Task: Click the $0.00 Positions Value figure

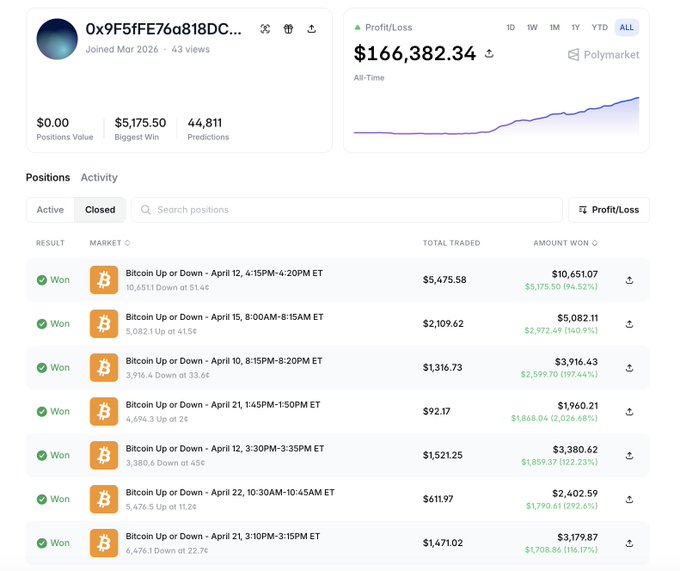Action: point(52,123)
